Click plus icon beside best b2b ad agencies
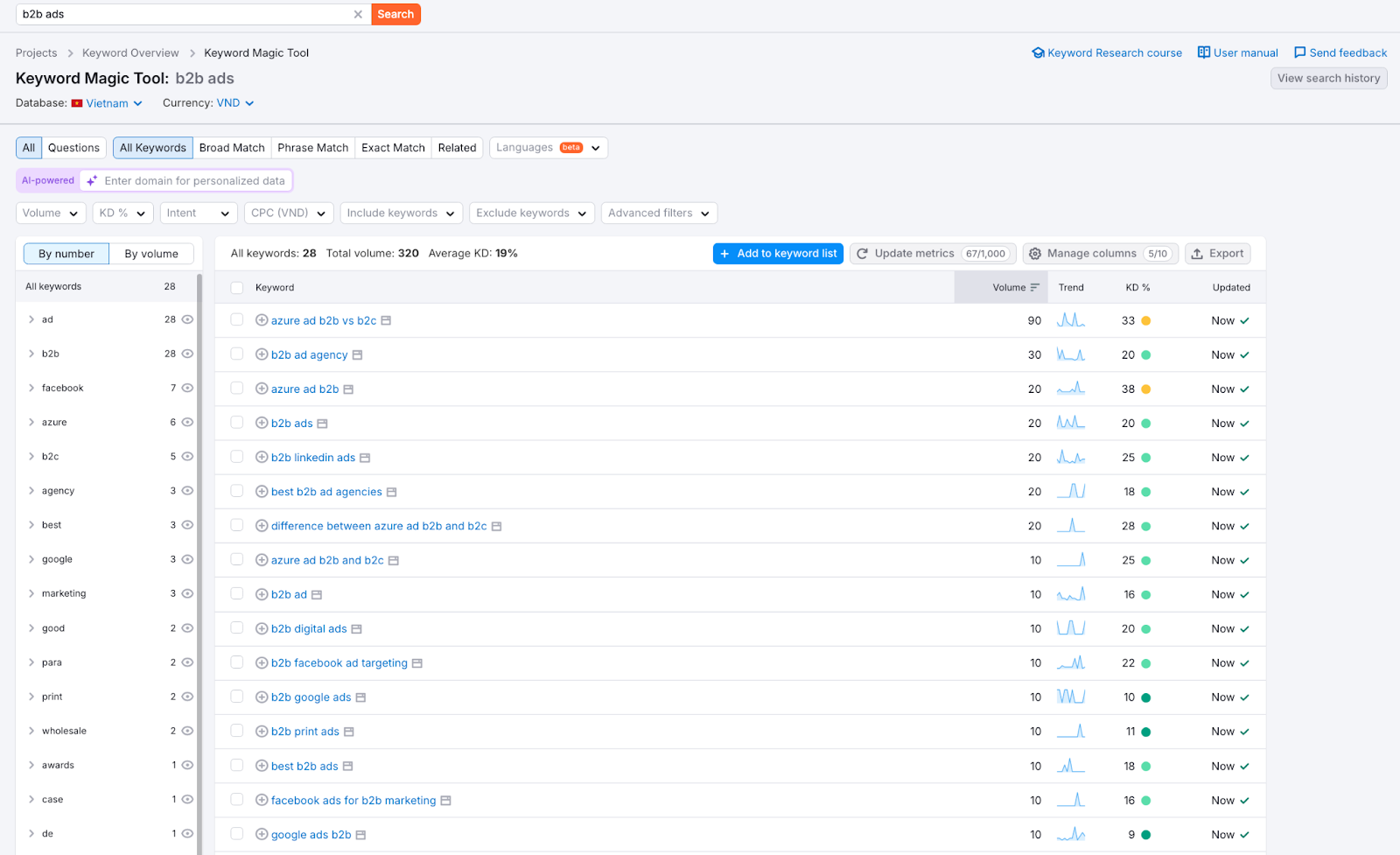This screenshot has width=1400, height=855. [x=262, y=492]
